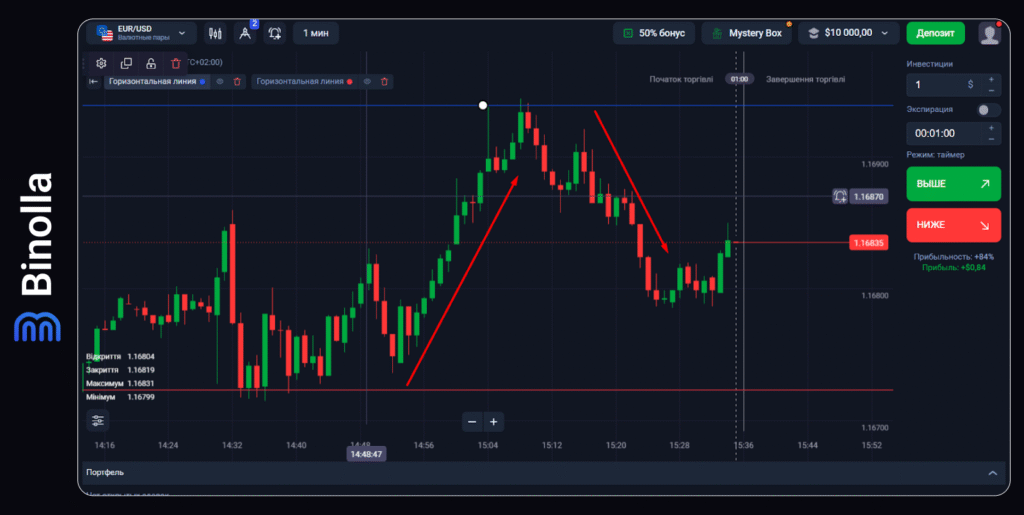Open the EUR/USD asset dropdown
This screenshot has width=1024, height=515.
click(140, 33)
